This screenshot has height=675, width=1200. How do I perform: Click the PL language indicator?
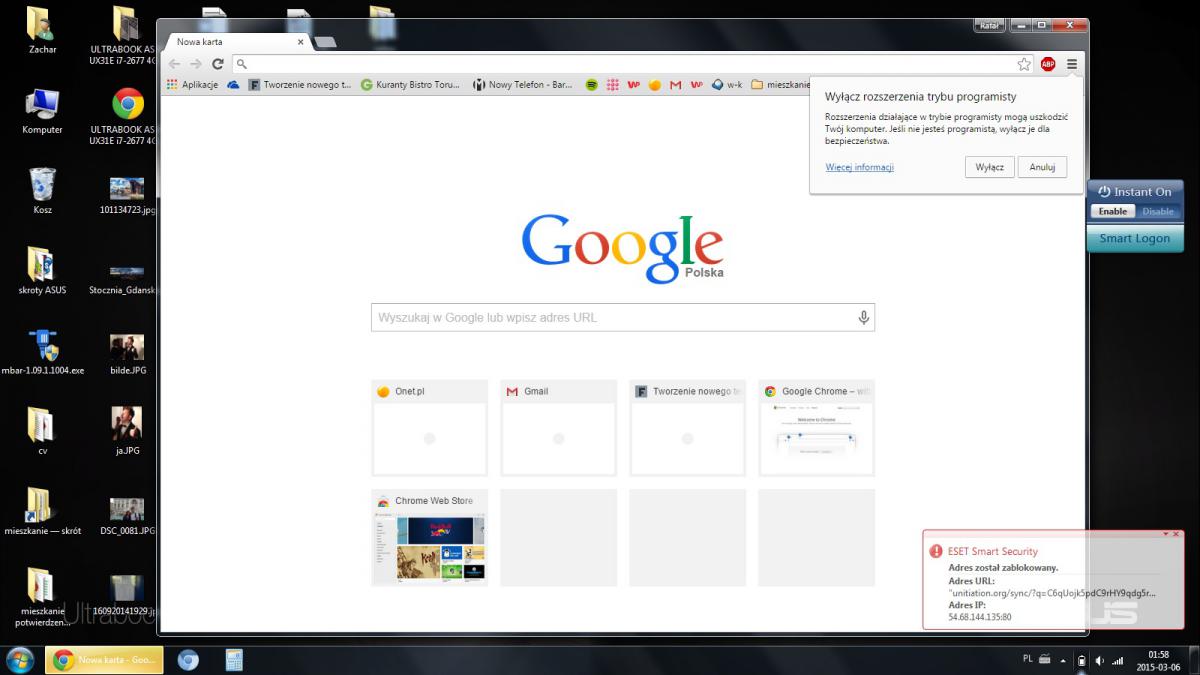[x=1028, y=659]
